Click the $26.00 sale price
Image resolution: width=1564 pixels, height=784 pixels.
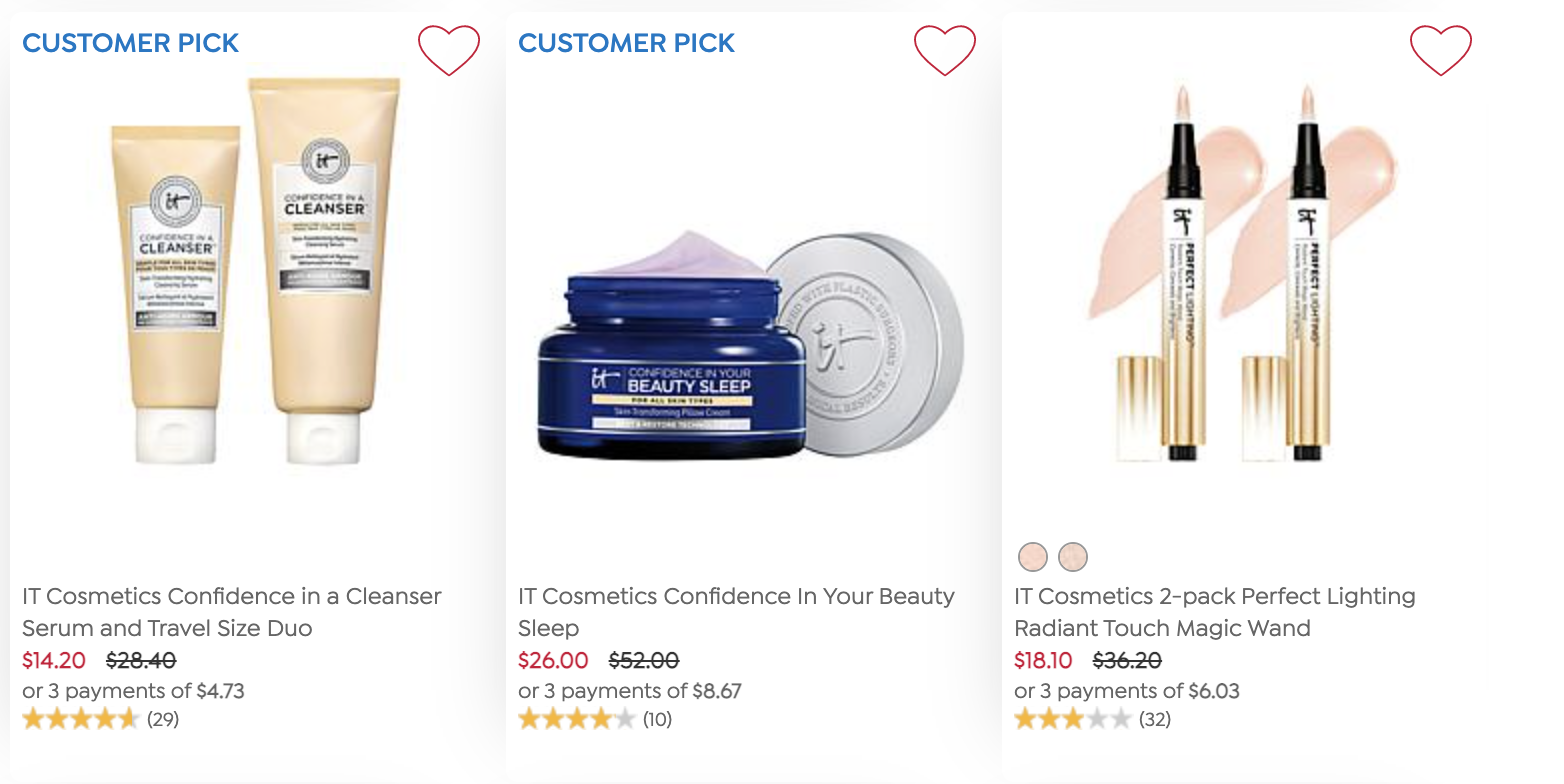(x=553, y=661)
